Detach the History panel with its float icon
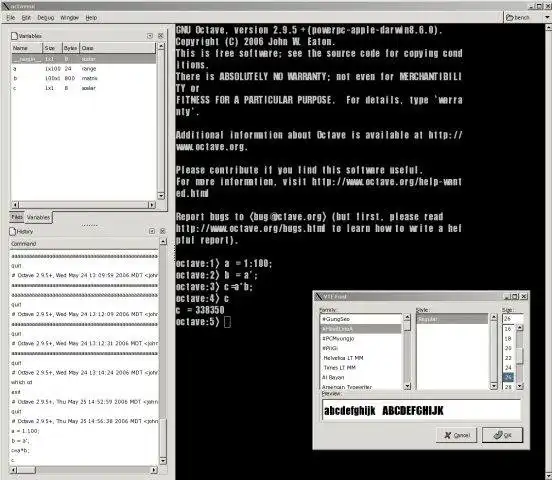The height and width of the screenshot is (480, 552). point(152,231)
